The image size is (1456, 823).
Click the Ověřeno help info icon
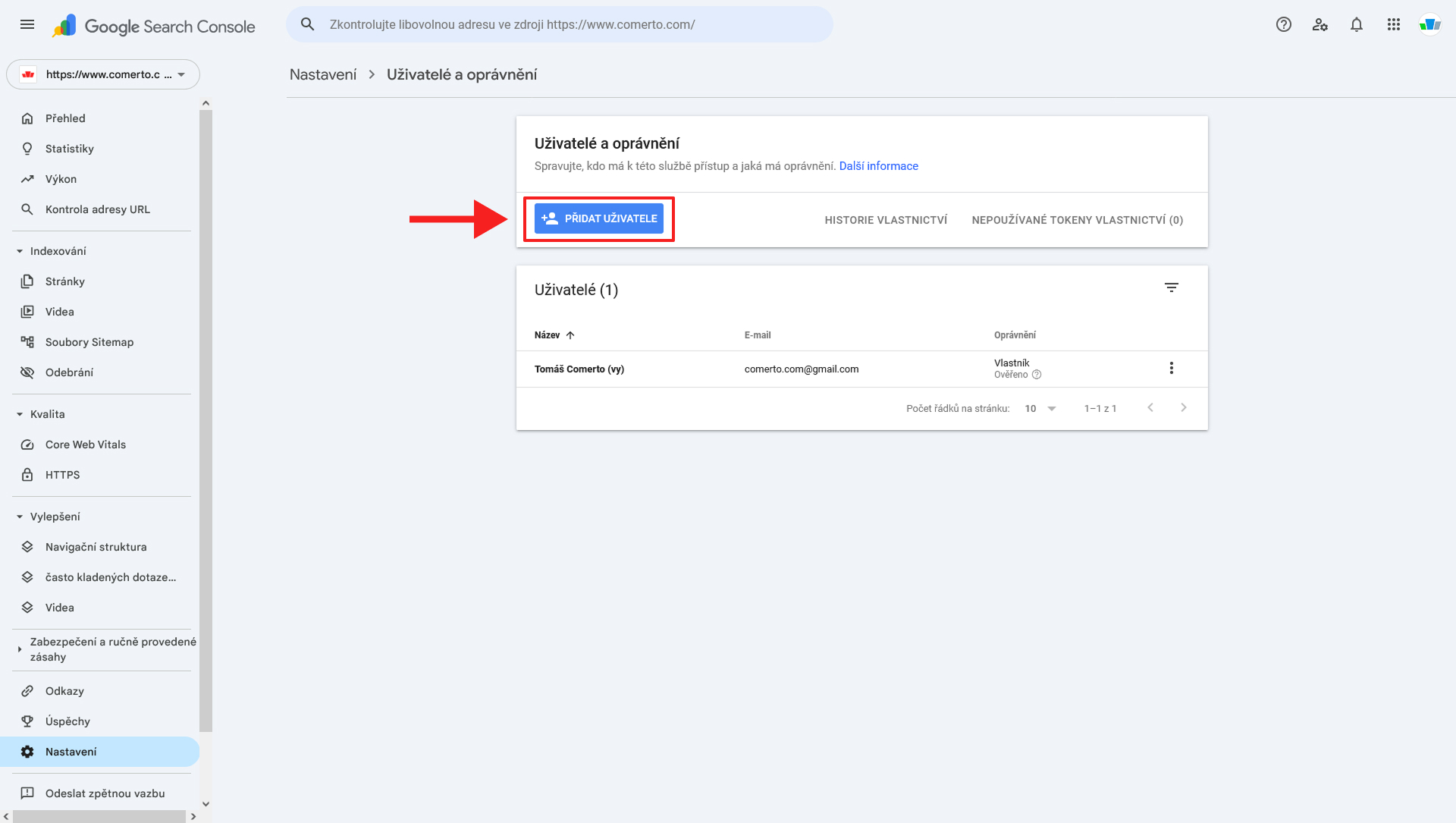click(1037, 375)
